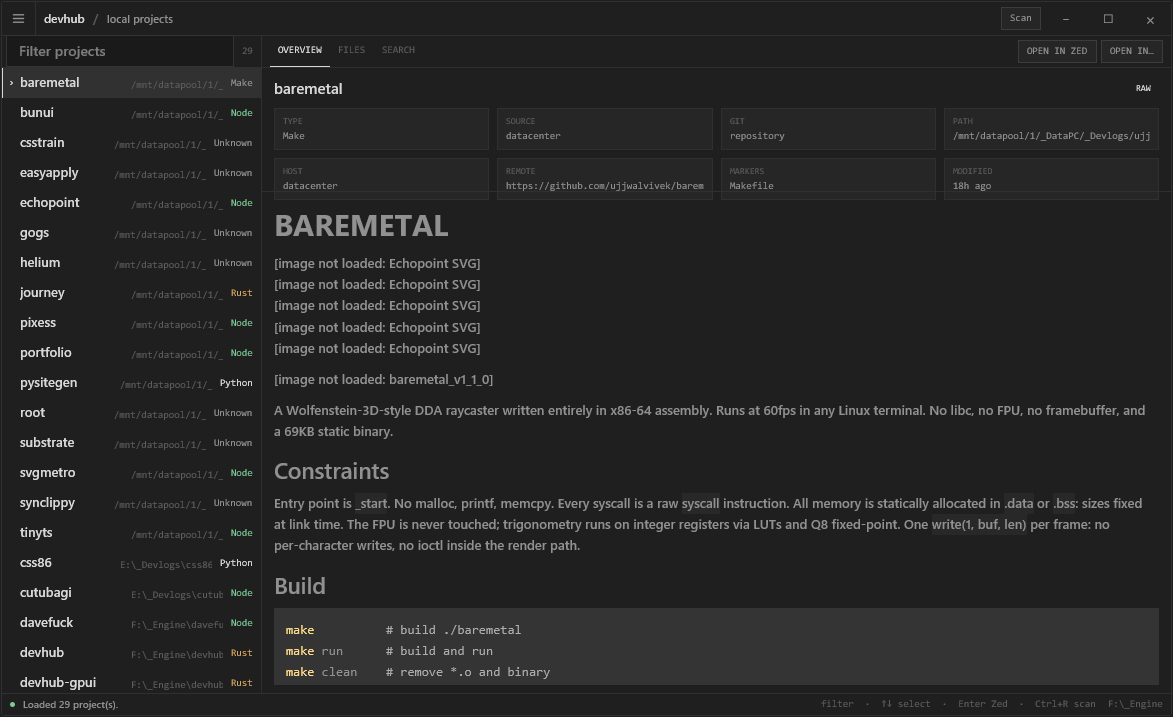Click the MARKERS Makefile info card
Viewport: 1173px width, 717px height.
(828, 179)
